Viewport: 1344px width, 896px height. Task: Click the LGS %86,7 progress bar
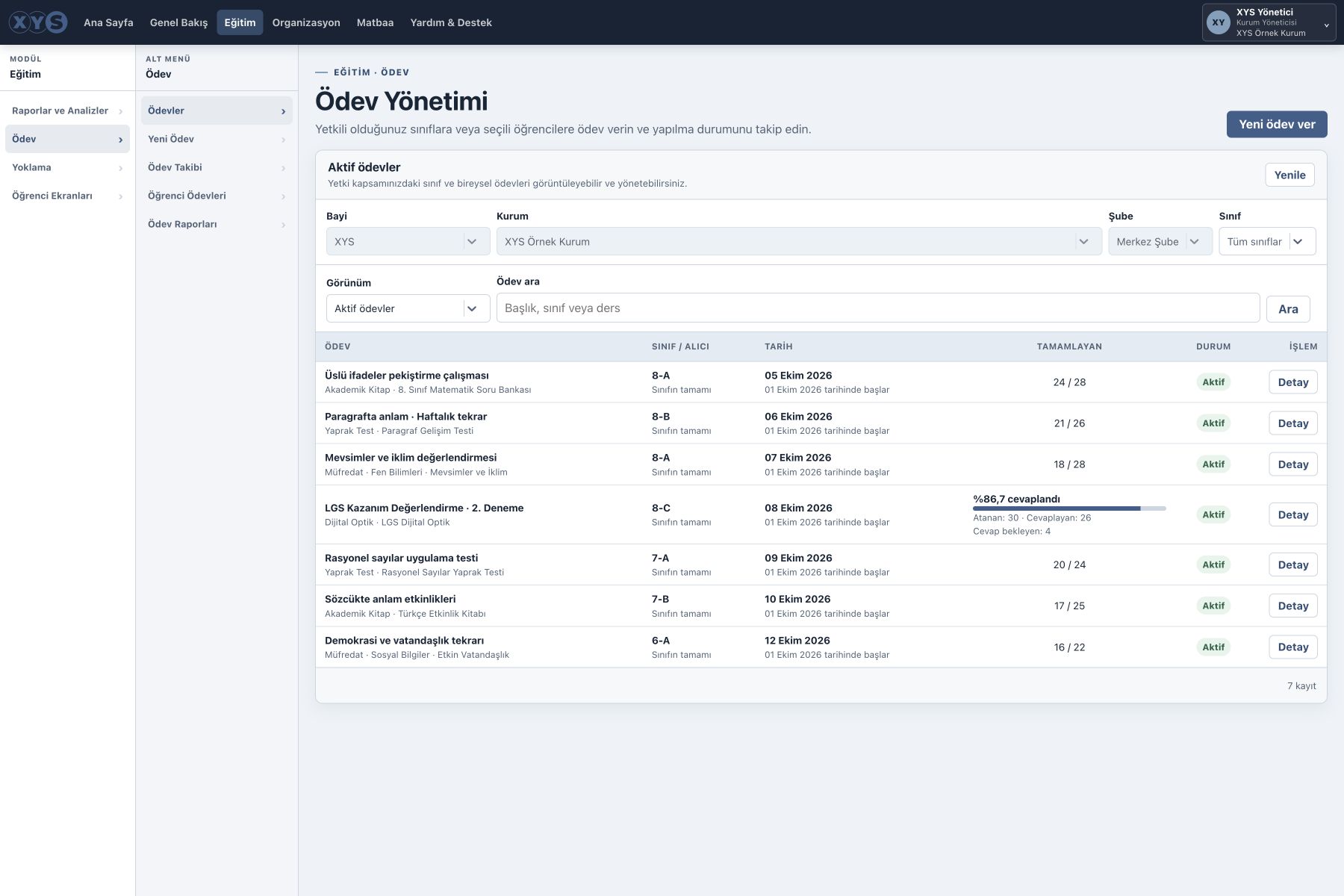1069,508
